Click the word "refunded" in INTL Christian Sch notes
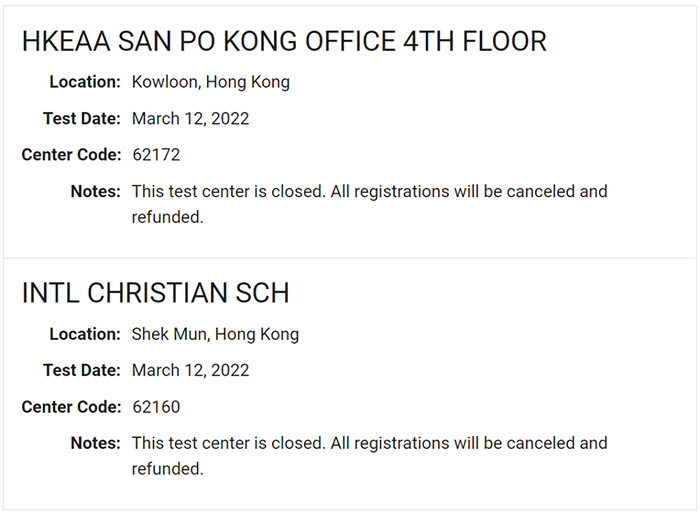This screenshot has width=700, height=515. [165, 468]
